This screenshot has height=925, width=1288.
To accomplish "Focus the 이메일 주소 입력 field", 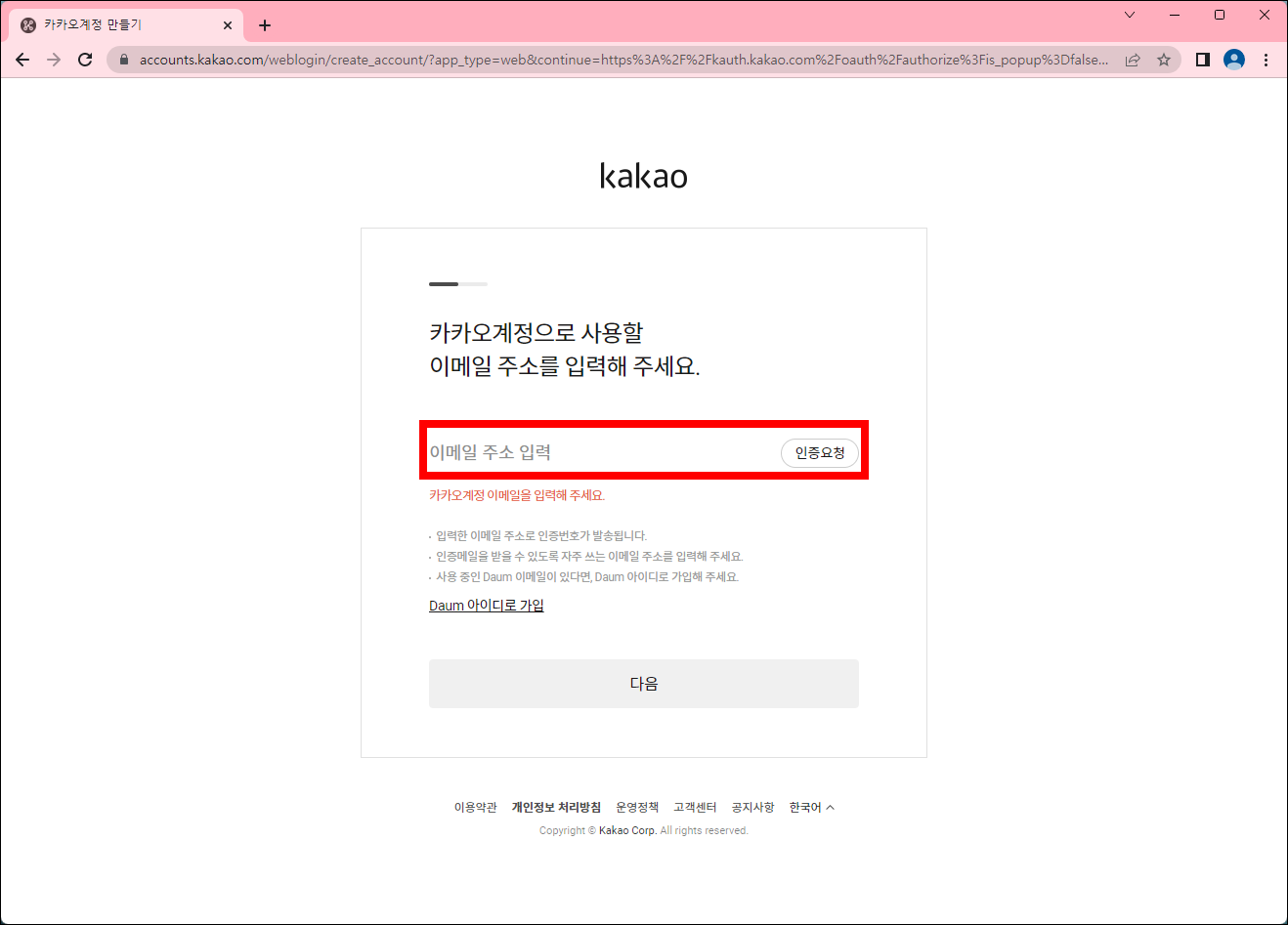I will pyautogui.click(x=600, y=452).
